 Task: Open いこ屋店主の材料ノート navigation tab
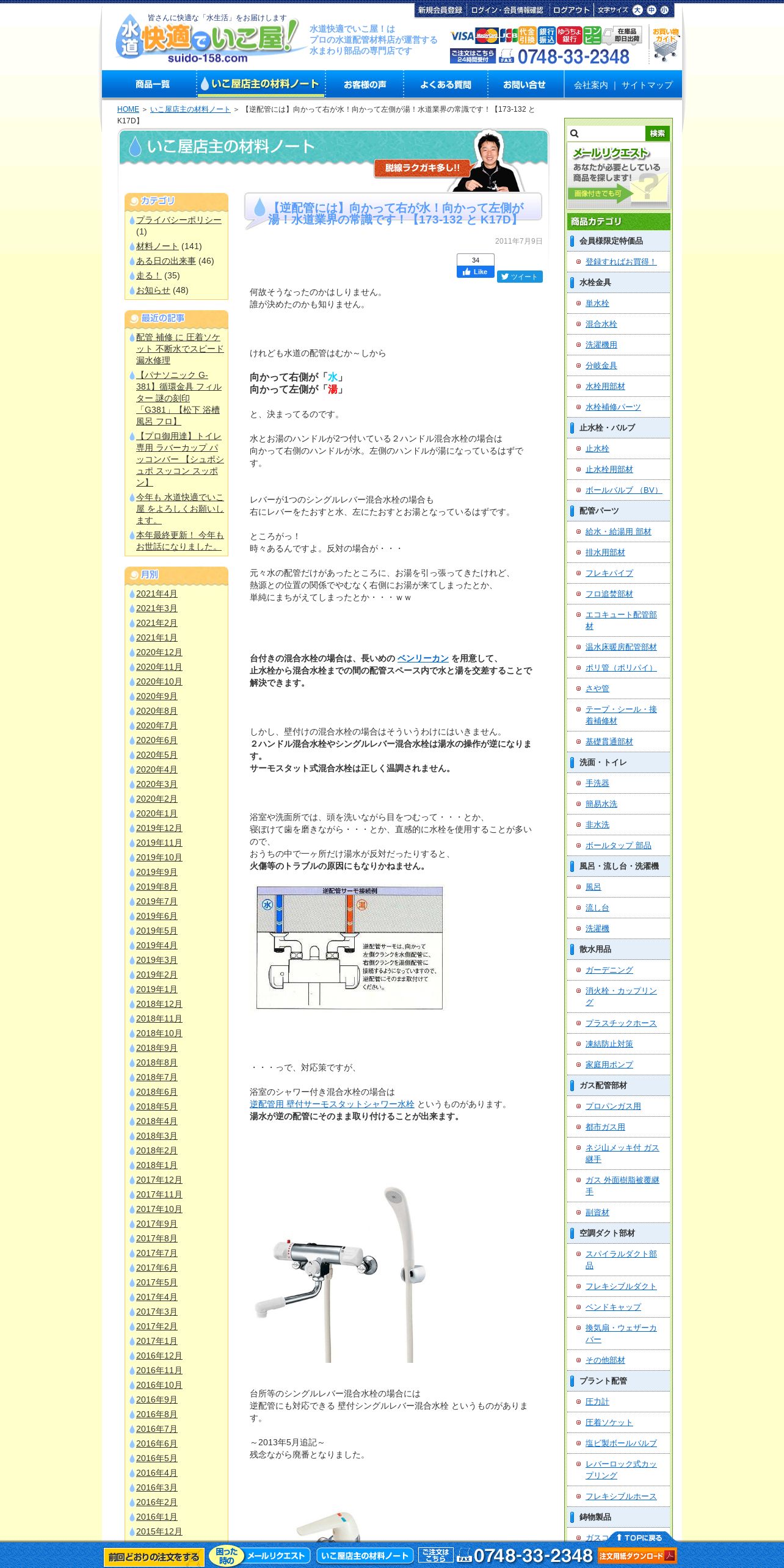point(261,84)
